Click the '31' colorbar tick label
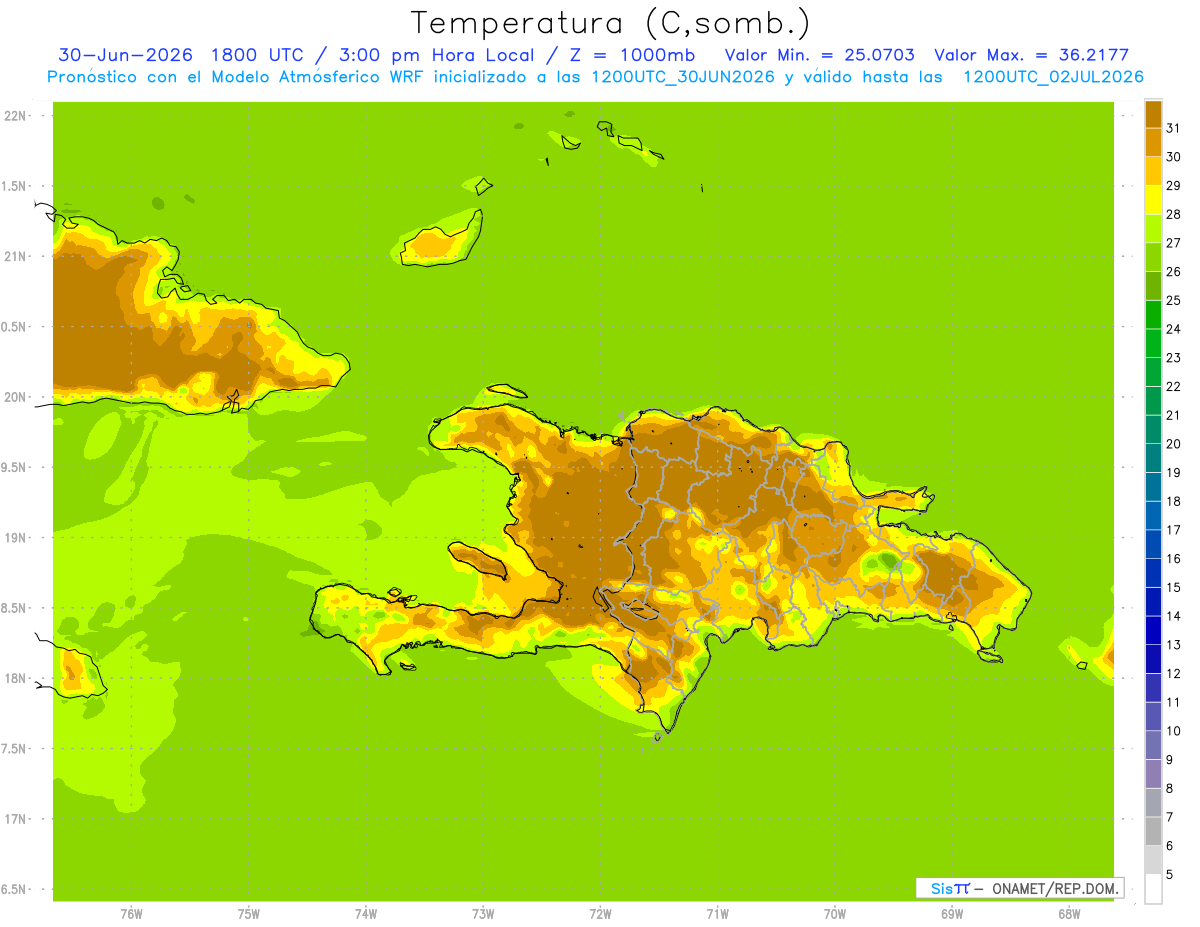Viewport: 1200px width, 927px height. coord(1173,128)
